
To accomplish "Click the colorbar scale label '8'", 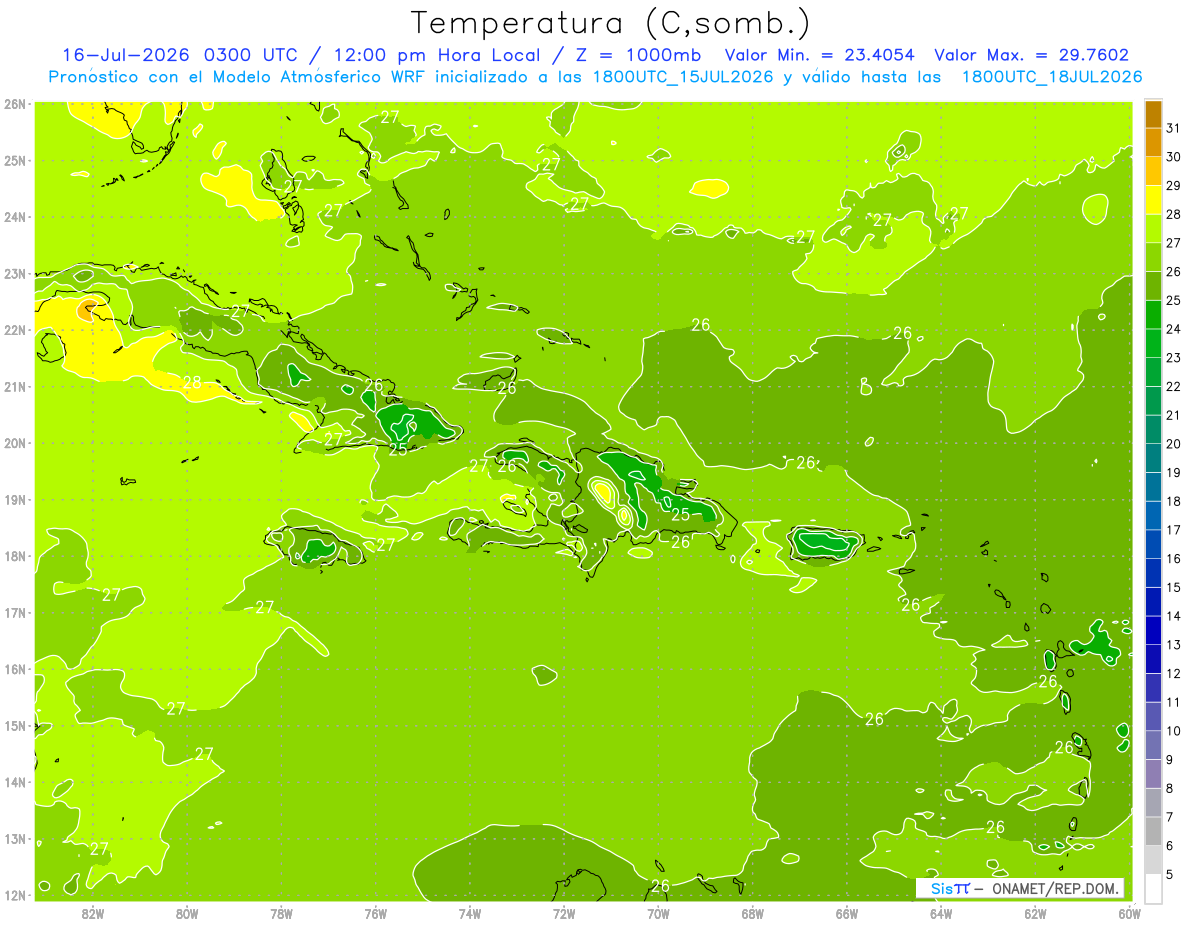I will click(x=1170, y=788).
